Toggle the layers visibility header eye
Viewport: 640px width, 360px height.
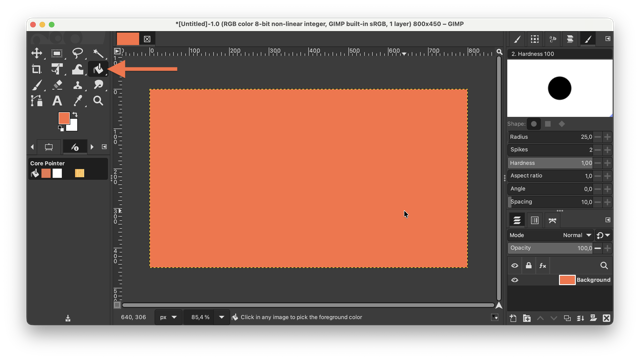(515, 266)
